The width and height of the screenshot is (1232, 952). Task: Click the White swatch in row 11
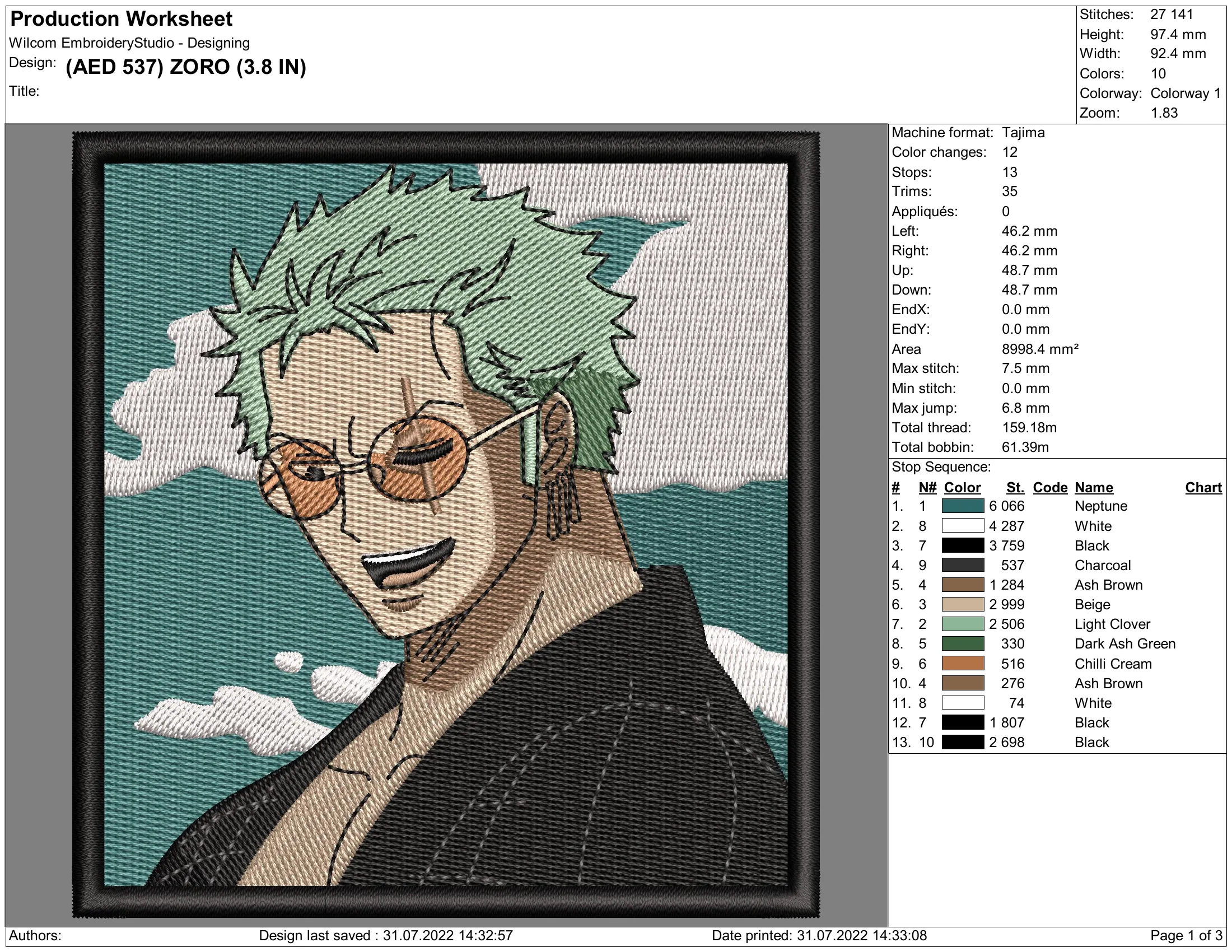(x=963, y=703)
